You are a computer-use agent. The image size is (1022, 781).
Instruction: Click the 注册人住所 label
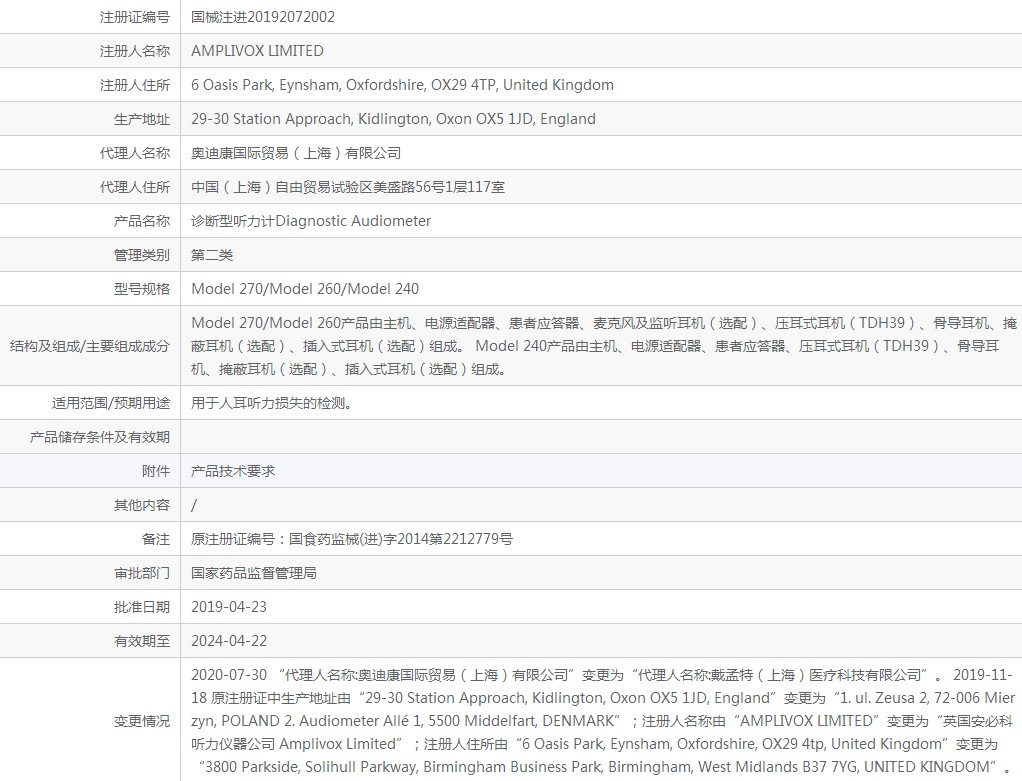click(134, 85)
